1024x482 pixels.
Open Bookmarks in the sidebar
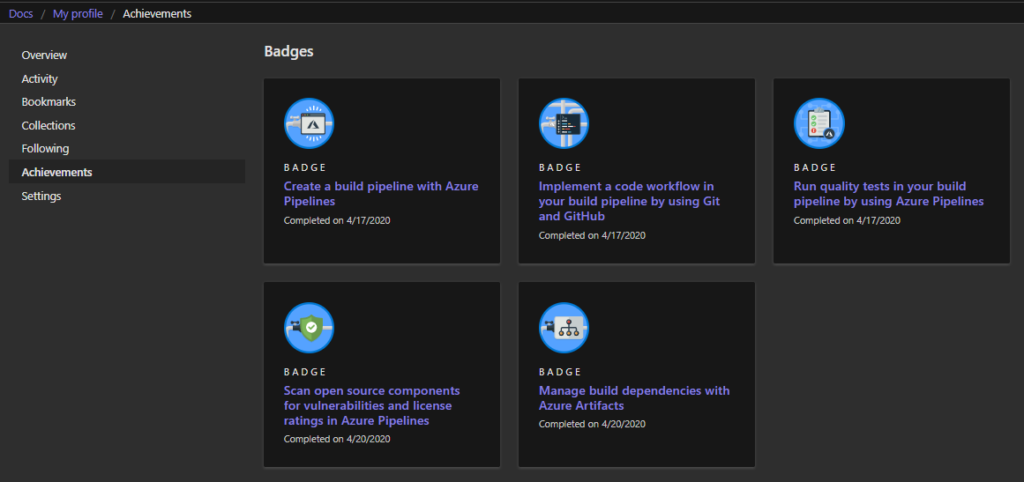(x=49, y=102)
